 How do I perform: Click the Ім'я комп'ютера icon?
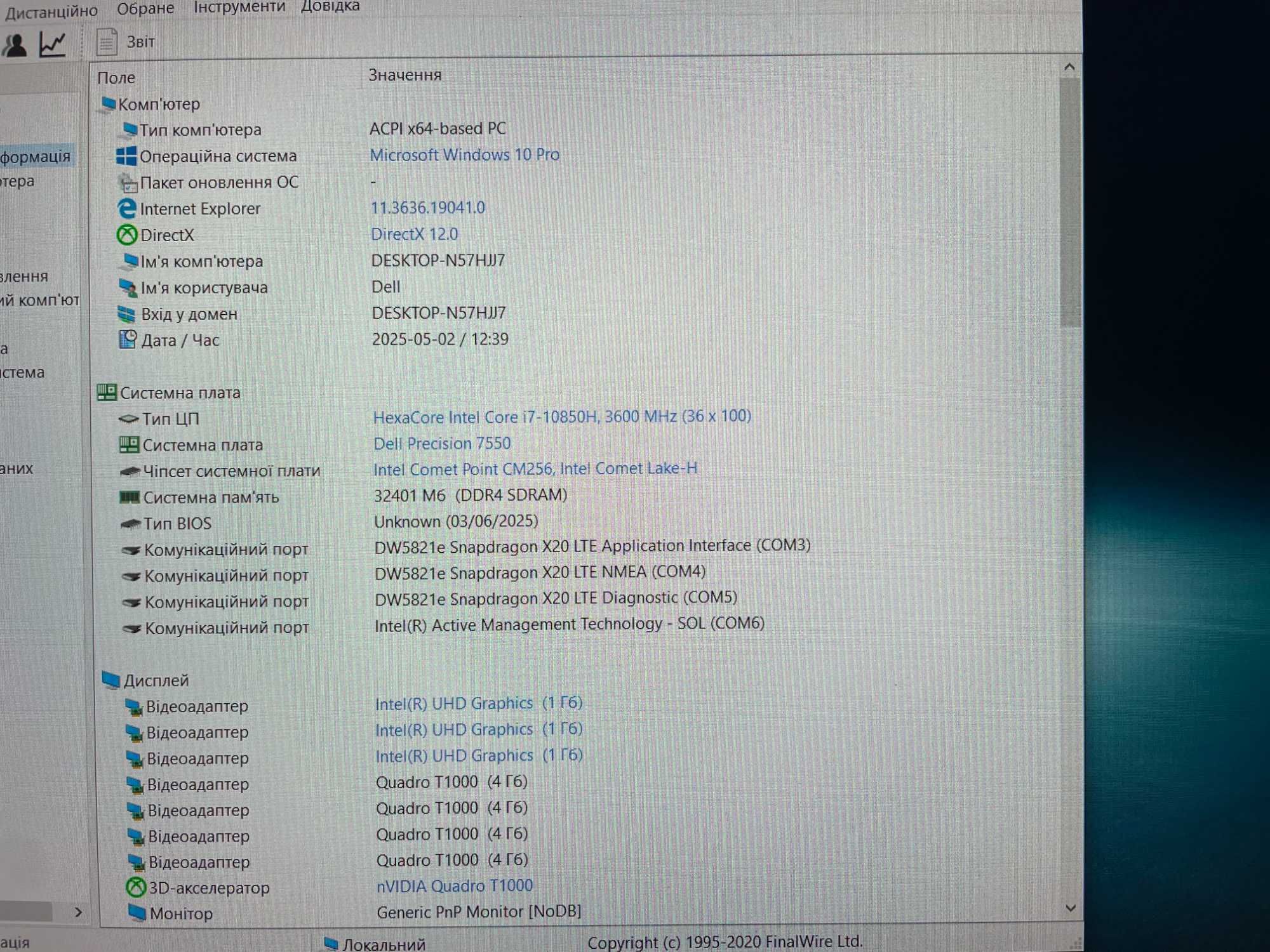tap(130, 261)
